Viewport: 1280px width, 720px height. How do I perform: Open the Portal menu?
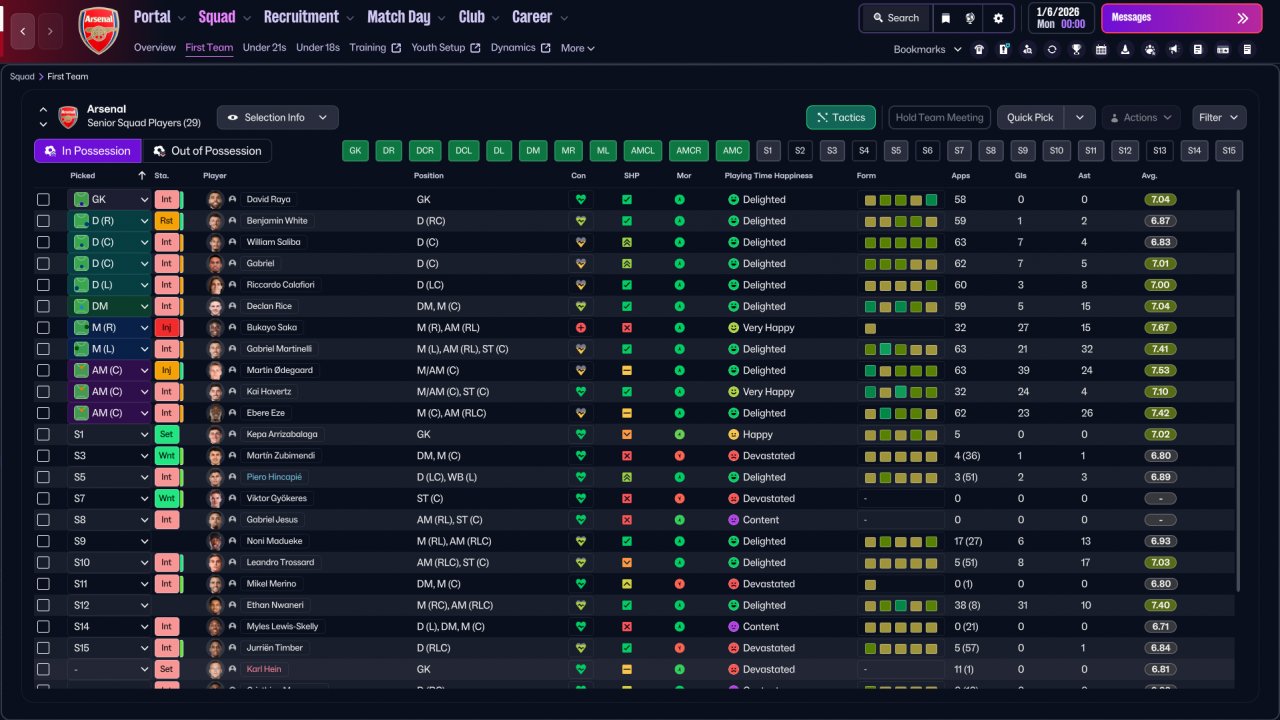pyautogui.click(x=160, y=17)
